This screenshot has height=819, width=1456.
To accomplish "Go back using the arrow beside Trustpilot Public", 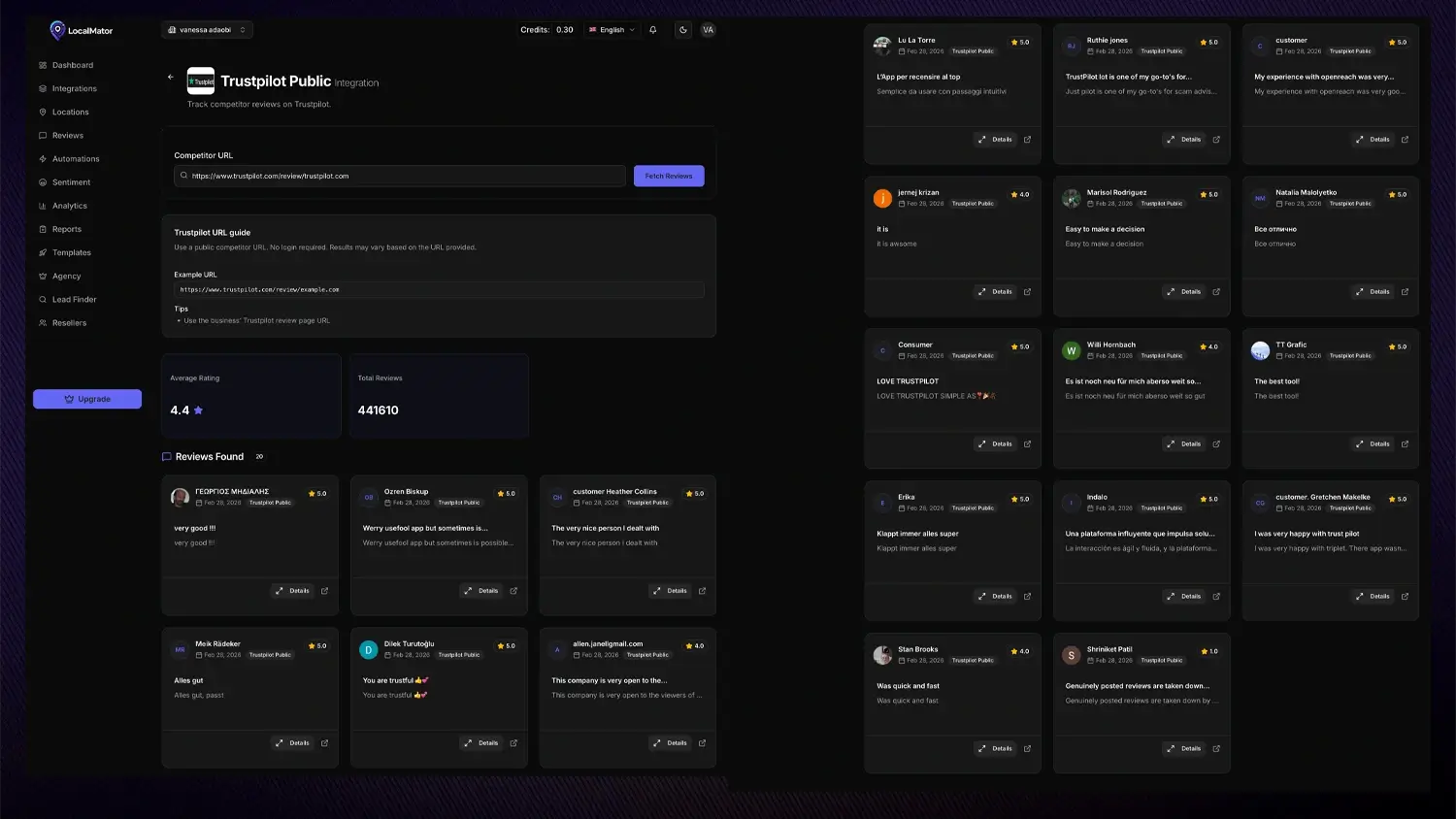I will tap(171, 77).
